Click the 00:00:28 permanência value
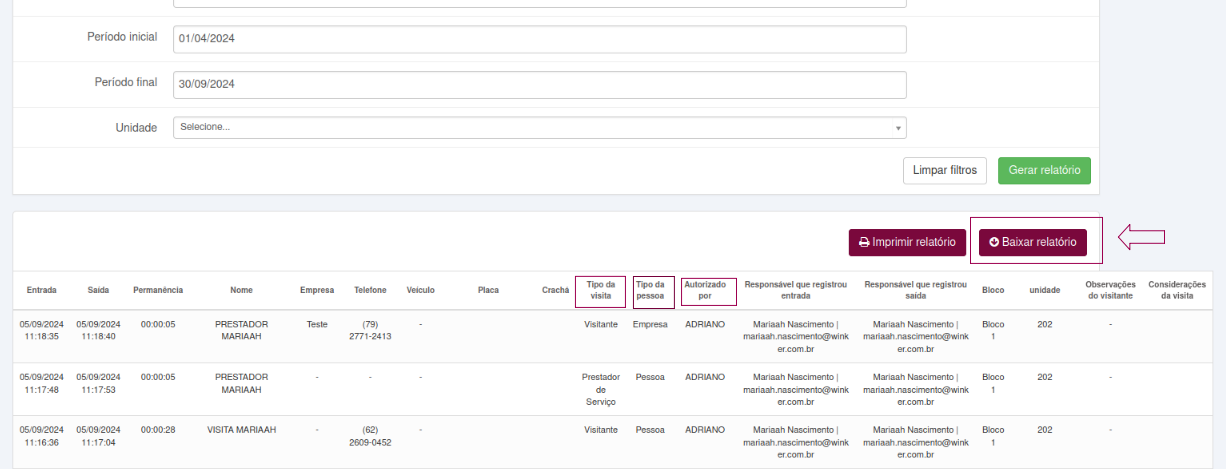 click(158, 429)
